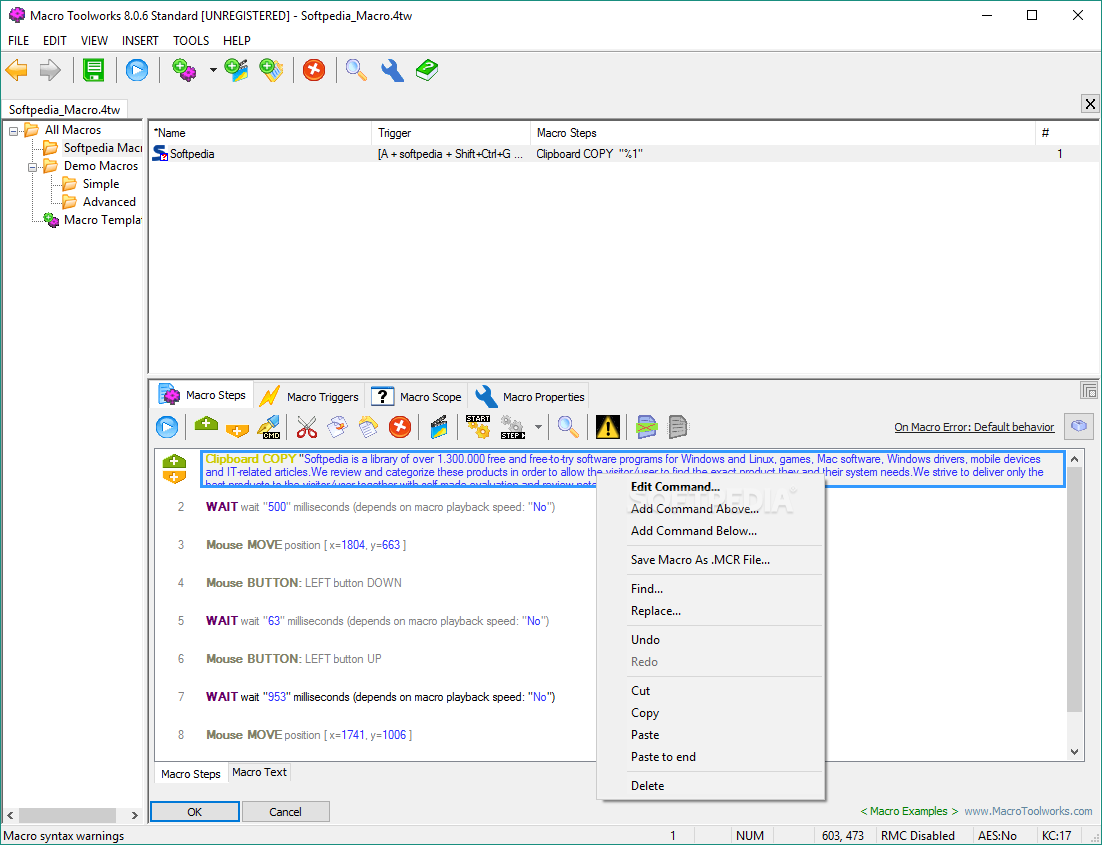Close the Softpedia_Macro.4tw file tab panel
The height and width of the screenshot is (845, 1102).
pyautogui.click(x=1090, y=104)
